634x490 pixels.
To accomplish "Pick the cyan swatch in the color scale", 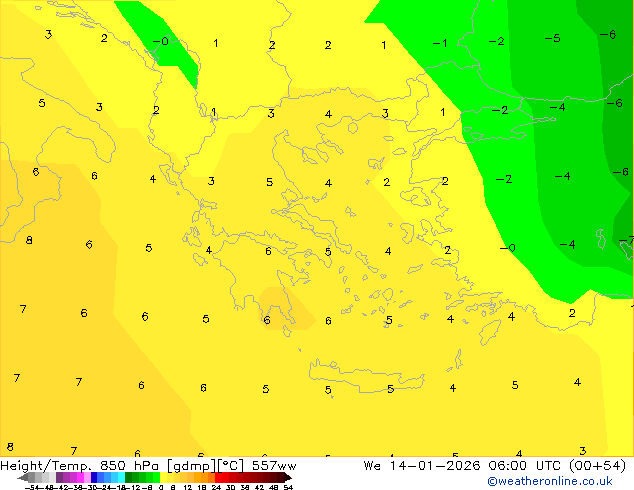I will [121, 477].
